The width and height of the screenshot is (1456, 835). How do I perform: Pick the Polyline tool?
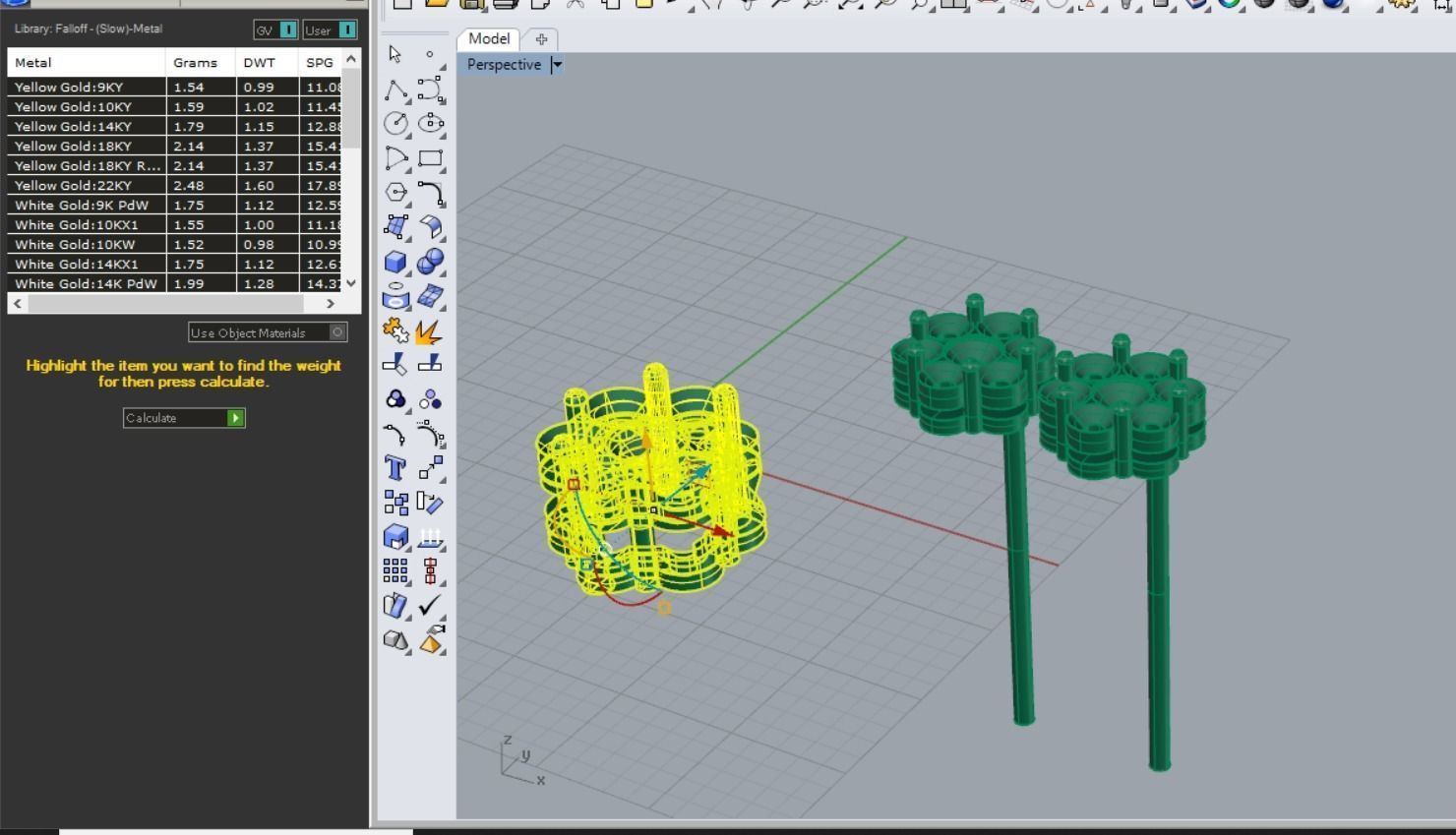pyautogui.click(x=395, y=89)
